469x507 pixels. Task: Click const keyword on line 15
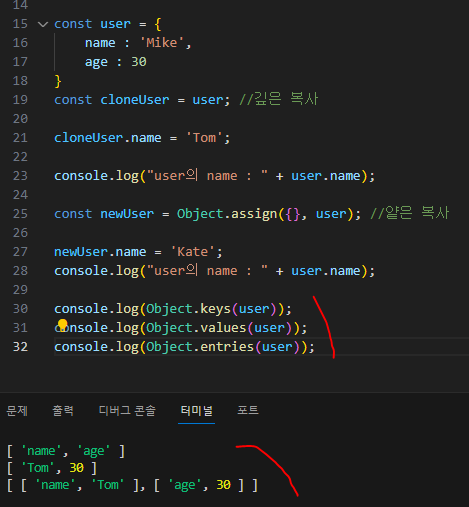tap(73, 24)
